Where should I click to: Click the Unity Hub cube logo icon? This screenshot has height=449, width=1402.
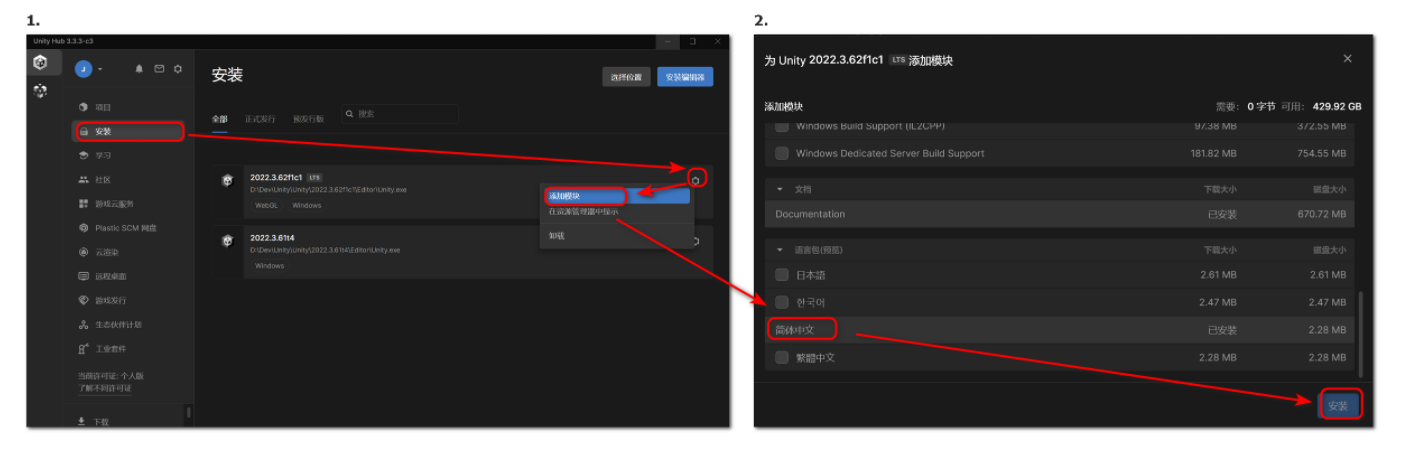click(40, 63)
